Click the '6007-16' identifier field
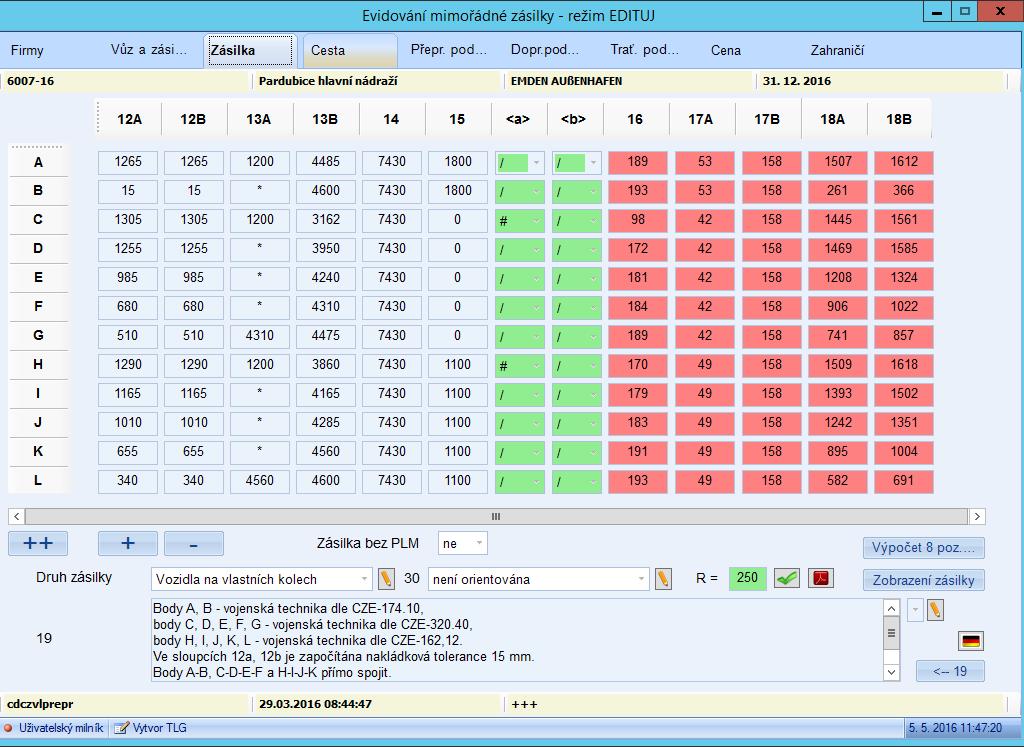1024x747 pixels. click(x=125, y=82)
